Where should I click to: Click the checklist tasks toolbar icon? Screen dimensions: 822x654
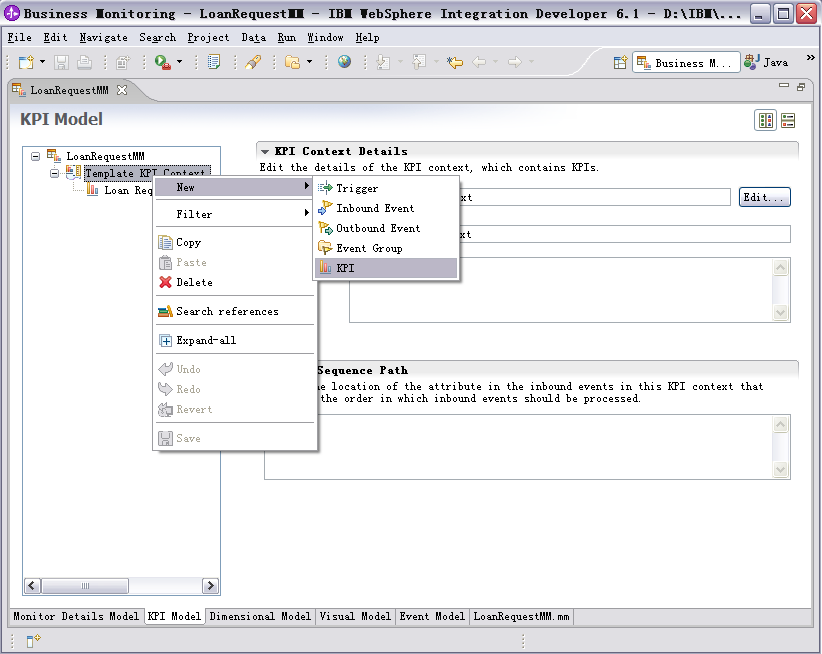point(214,62)
